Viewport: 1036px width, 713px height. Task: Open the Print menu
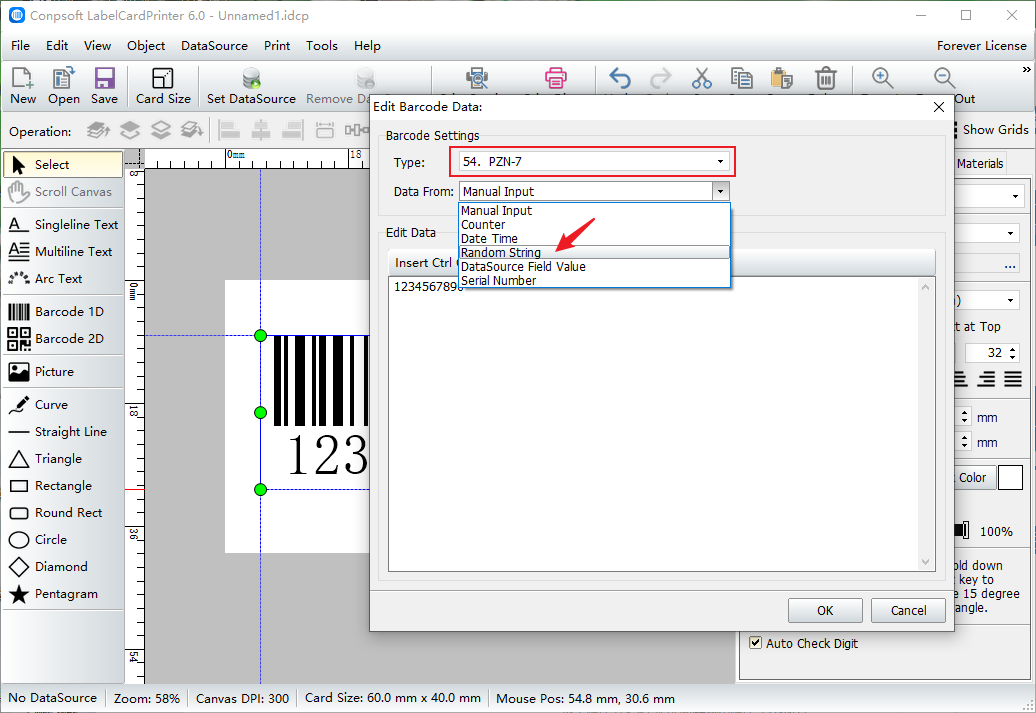click(277, 46)
